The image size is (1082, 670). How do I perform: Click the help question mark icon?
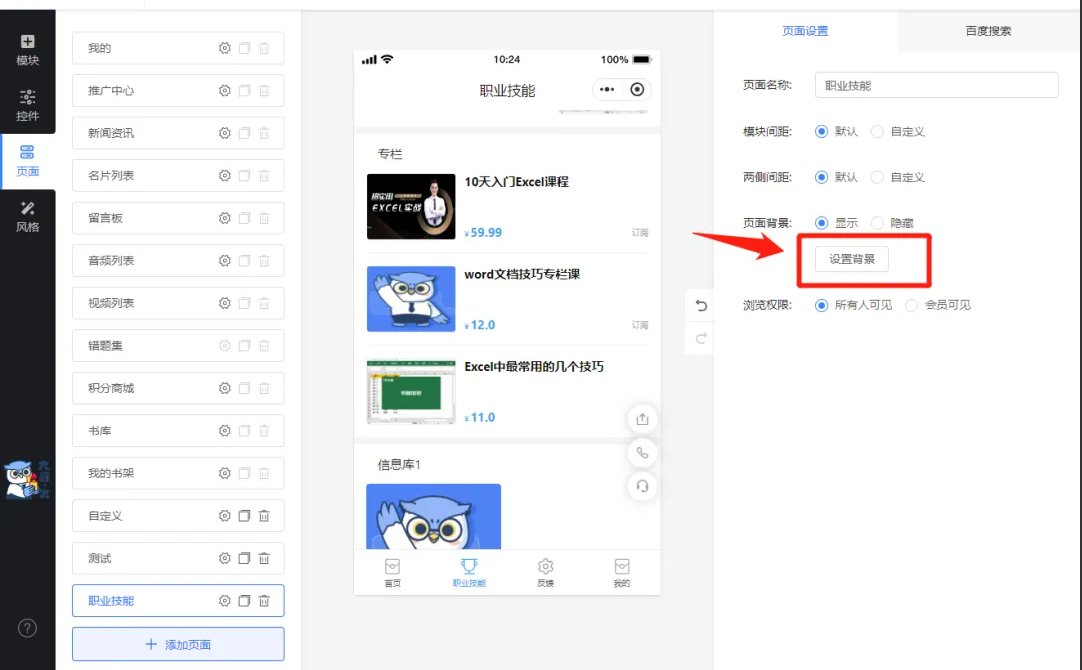pyautogui.click(x=28, y=628)
